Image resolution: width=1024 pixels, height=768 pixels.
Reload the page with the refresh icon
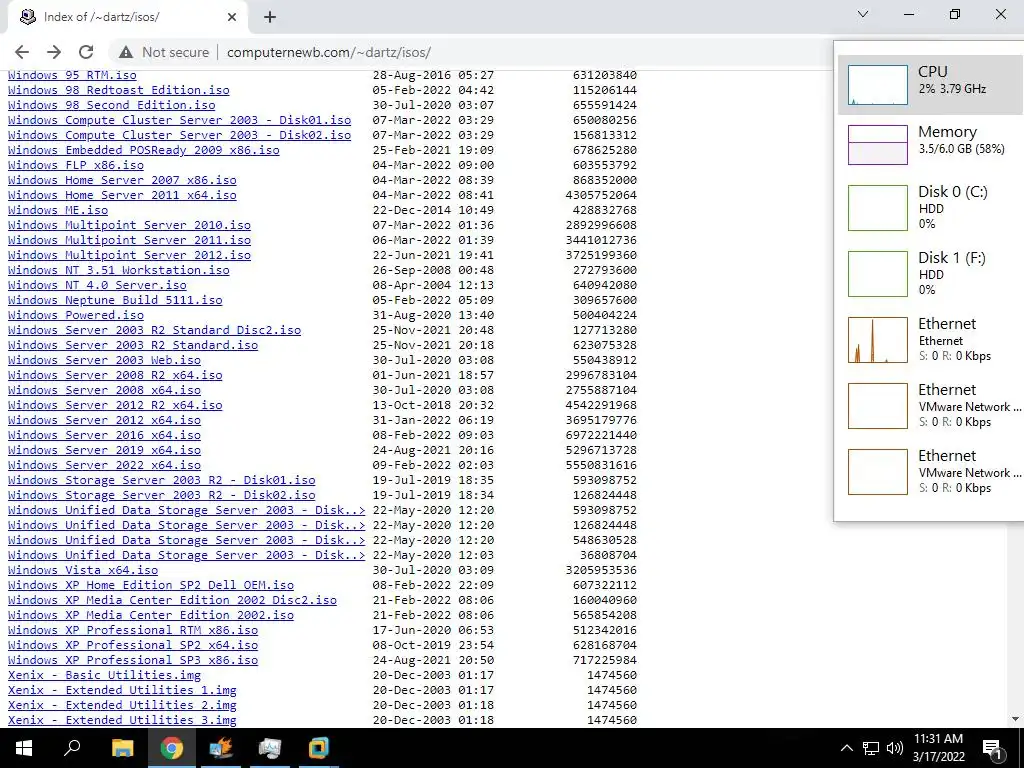click(x=86, y=52)
